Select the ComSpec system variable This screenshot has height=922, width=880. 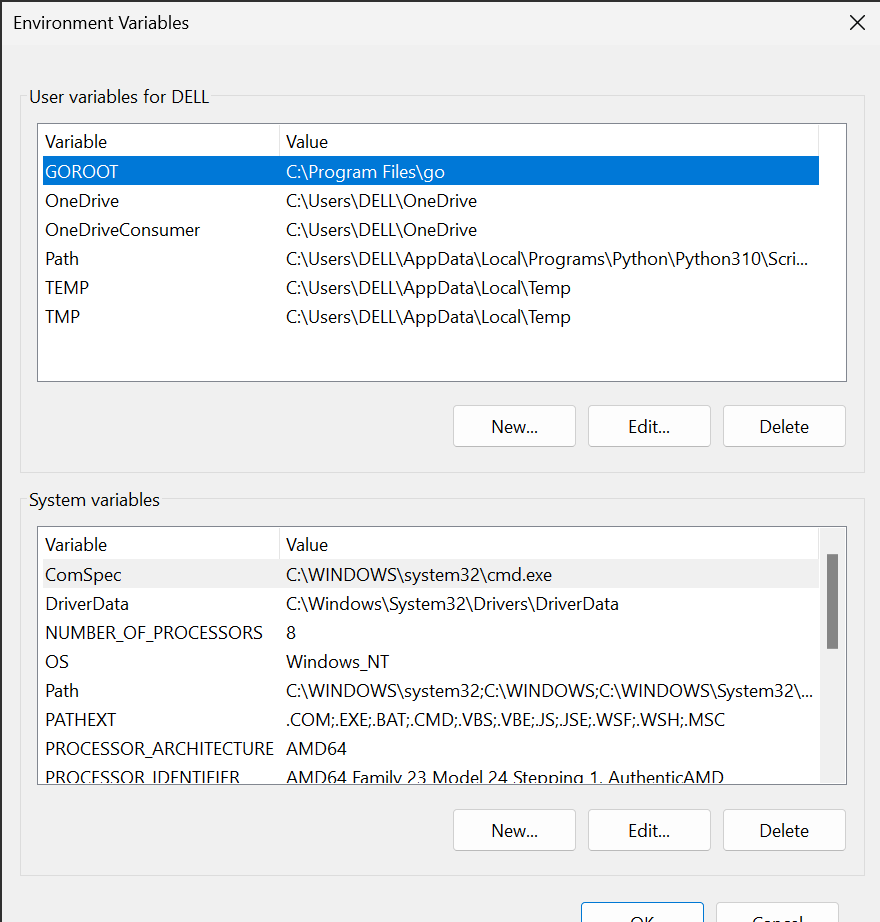click(x=431, y=574)
